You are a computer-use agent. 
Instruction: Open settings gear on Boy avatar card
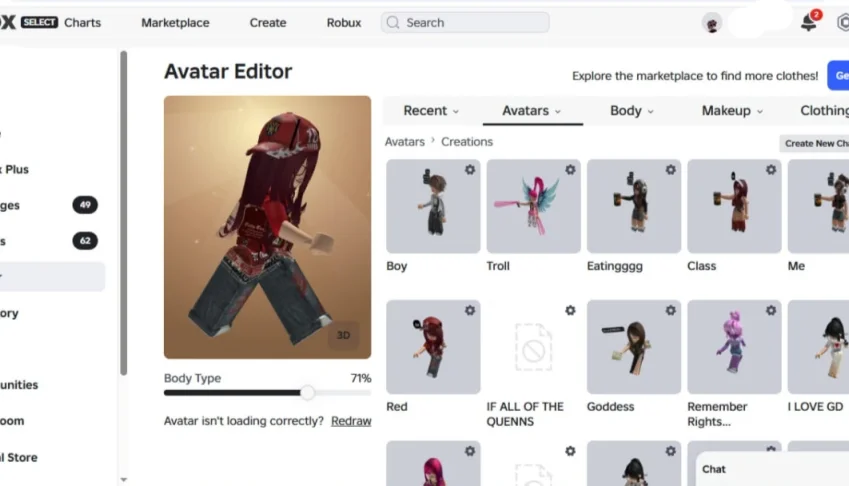tap(470, 170)
